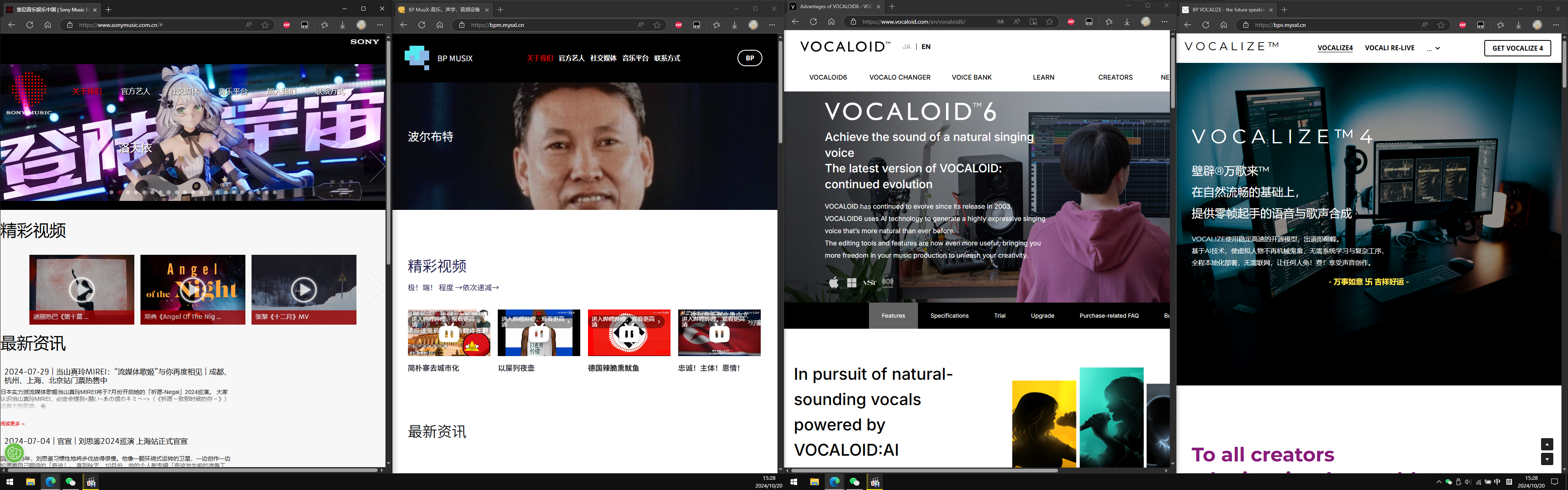Open settings and more menu in VOCALOID window

coord(1164,22)
